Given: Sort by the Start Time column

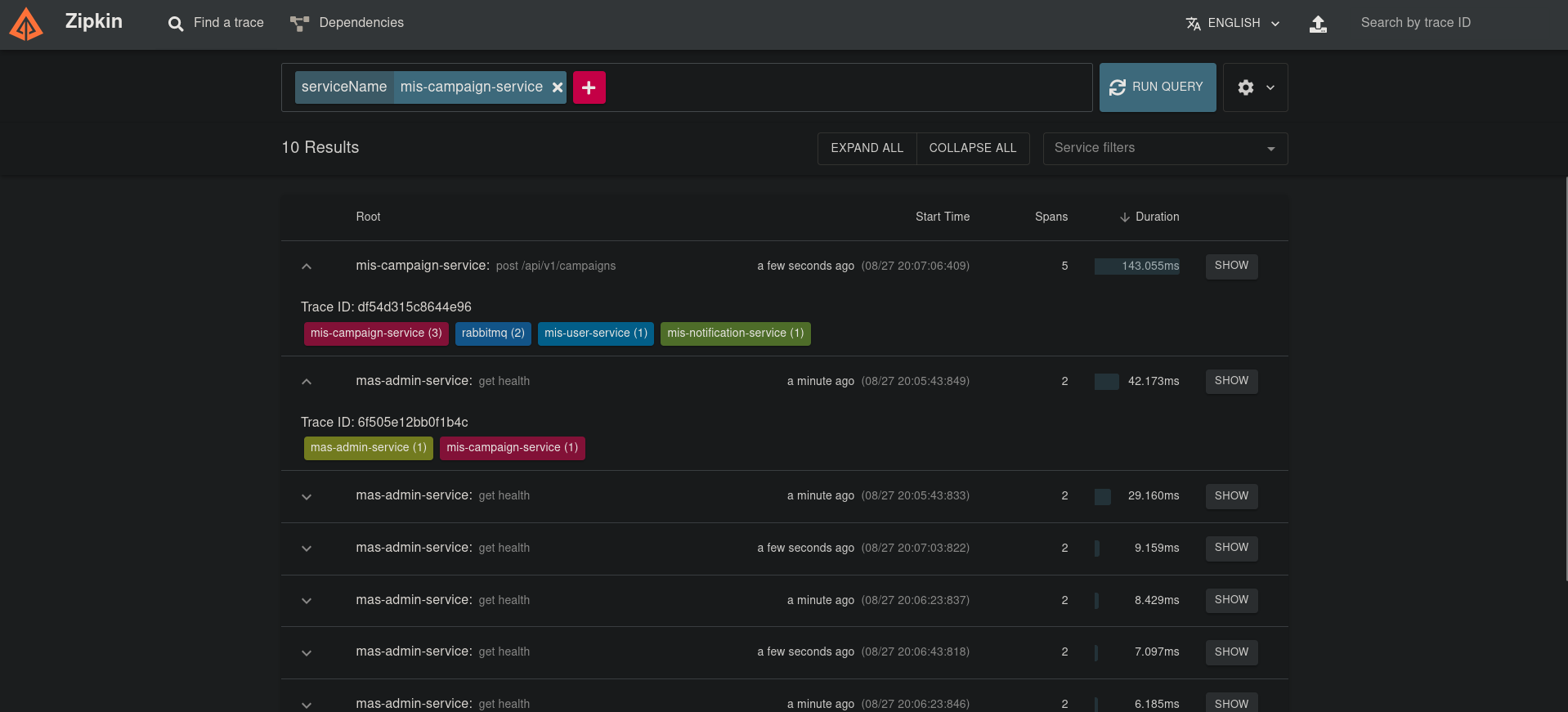Looking at the screenshot, I should (943, 217).
